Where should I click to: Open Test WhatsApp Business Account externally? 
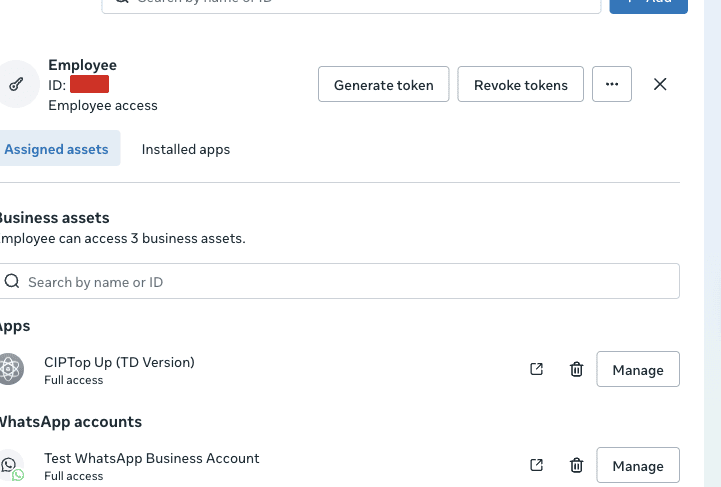[x=537, y=465]
